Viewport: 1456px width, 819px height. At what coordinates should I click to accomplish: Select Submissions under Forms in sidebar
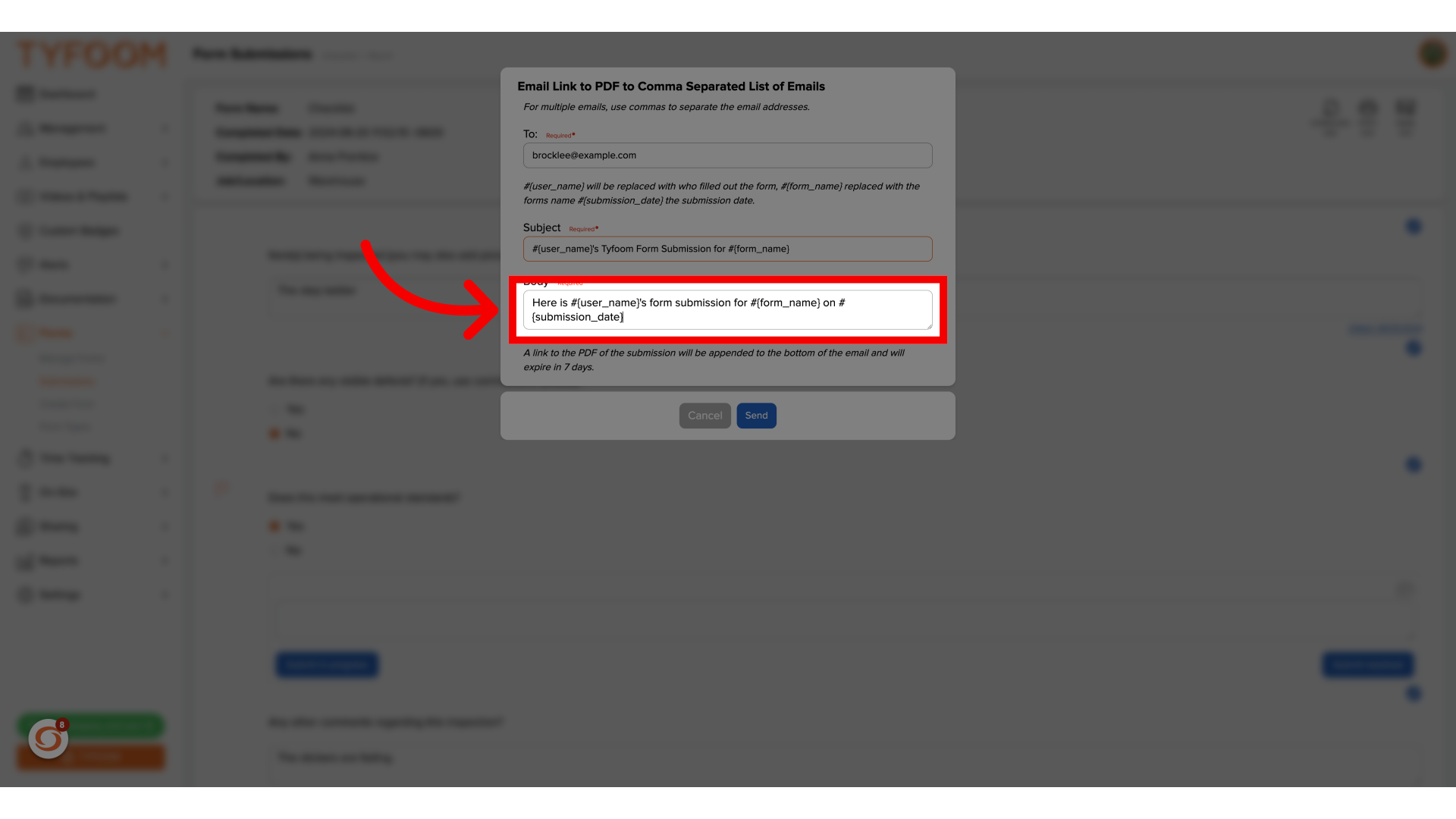pos(67,381)
